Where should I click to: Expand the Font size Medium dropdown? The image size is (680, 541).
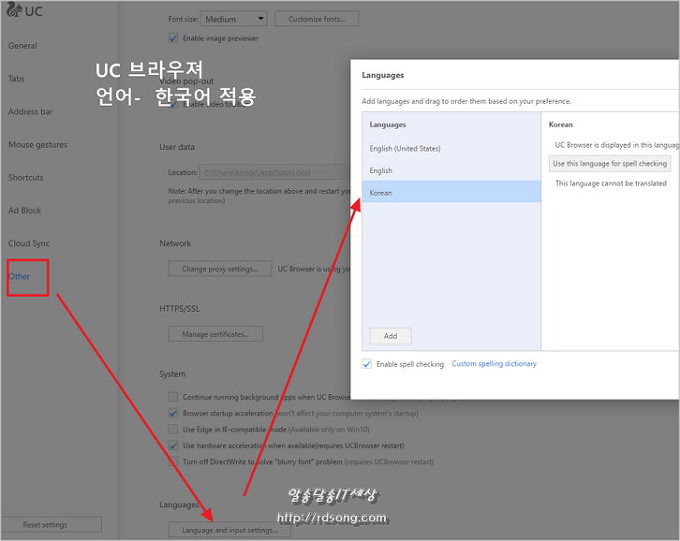coord(233,19)
